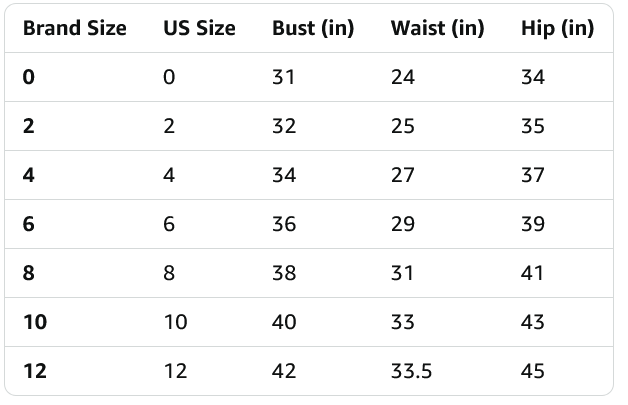Click the Brand Size column header
This screenshot has width=628, height=405.
click(74, 28)
